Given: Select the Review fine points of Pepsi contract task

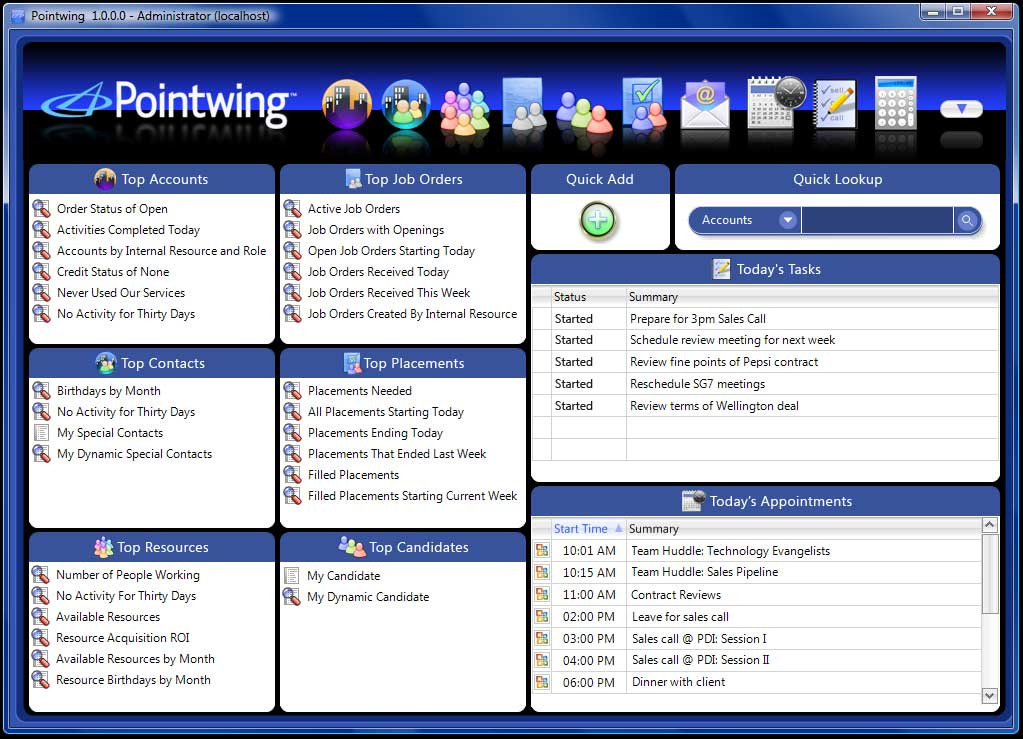Looking at the screenshot, I should pyautogui.click(x=724, y=362).
